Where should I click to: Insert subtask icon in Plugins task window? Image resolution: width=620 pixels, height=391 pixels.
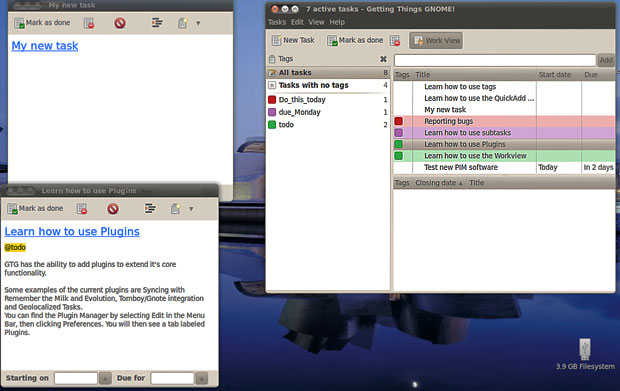click(150, 208)
